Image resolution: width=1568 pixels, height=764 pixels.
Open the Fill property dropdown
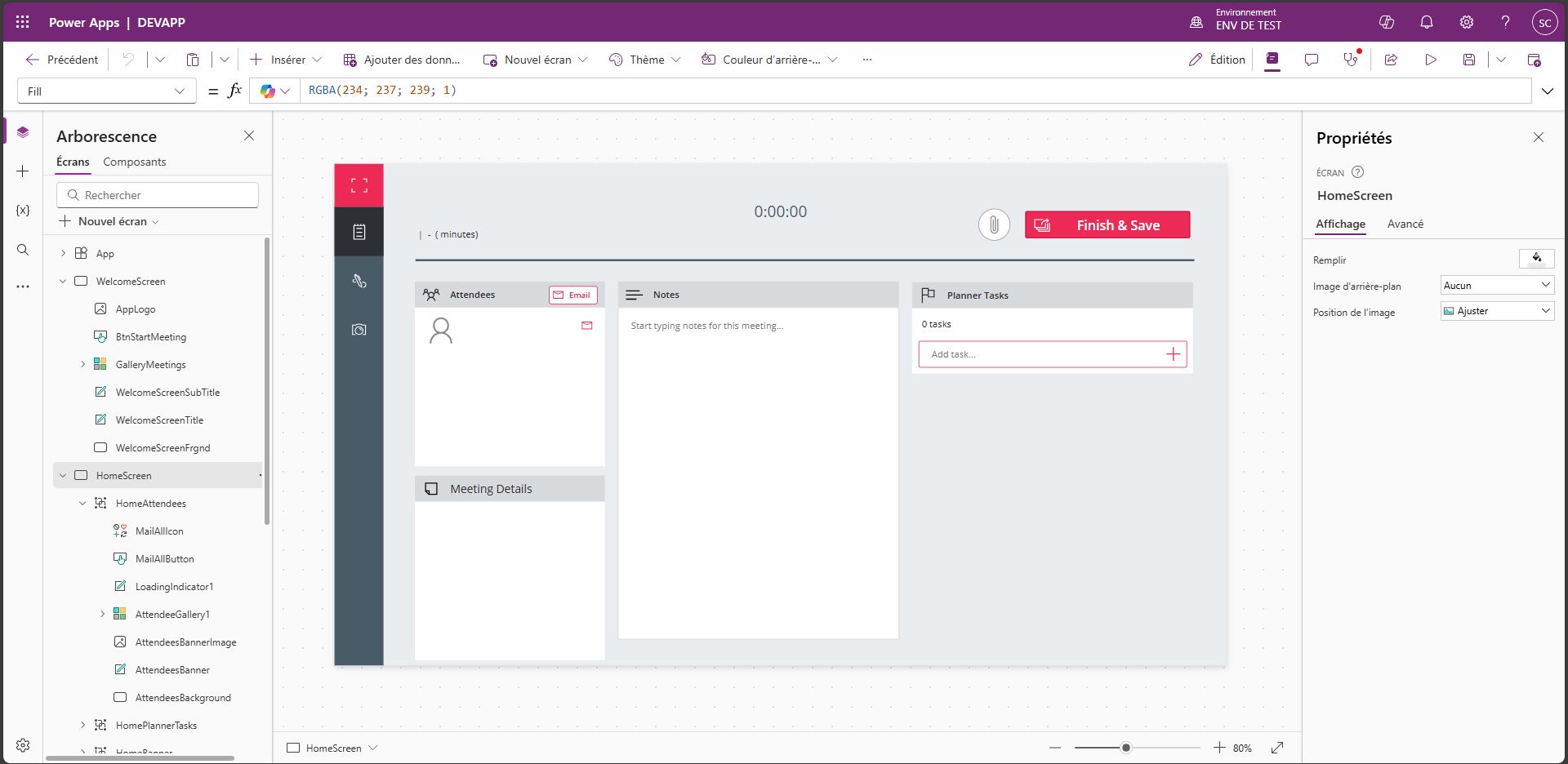[106, 91]
